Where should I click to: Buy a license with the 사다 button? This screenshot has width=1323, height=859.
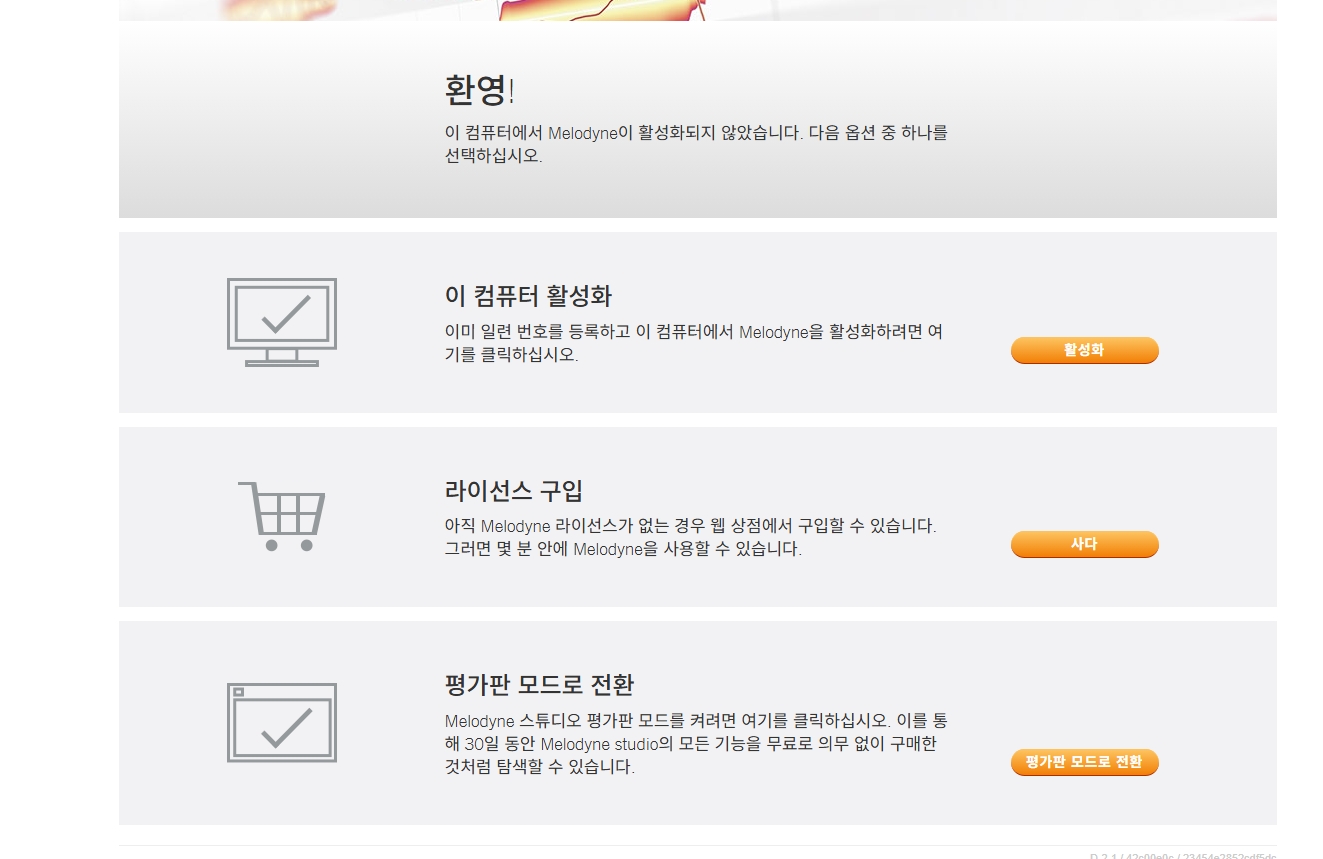click(1084, 544)
